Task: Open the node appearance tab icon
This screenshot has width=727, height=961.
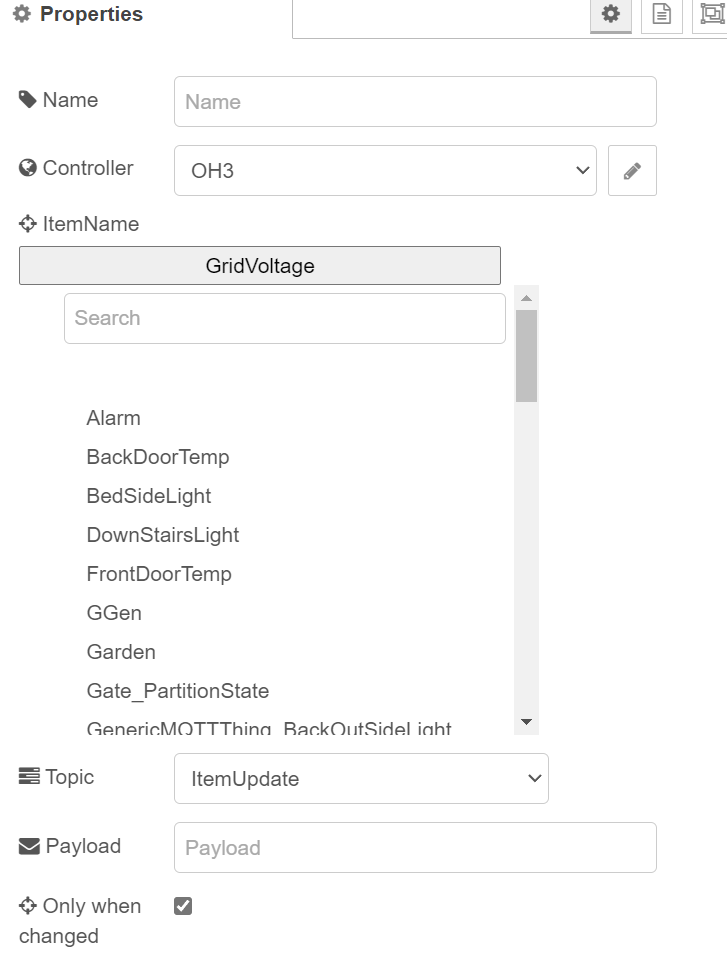Action: point(711,15)
